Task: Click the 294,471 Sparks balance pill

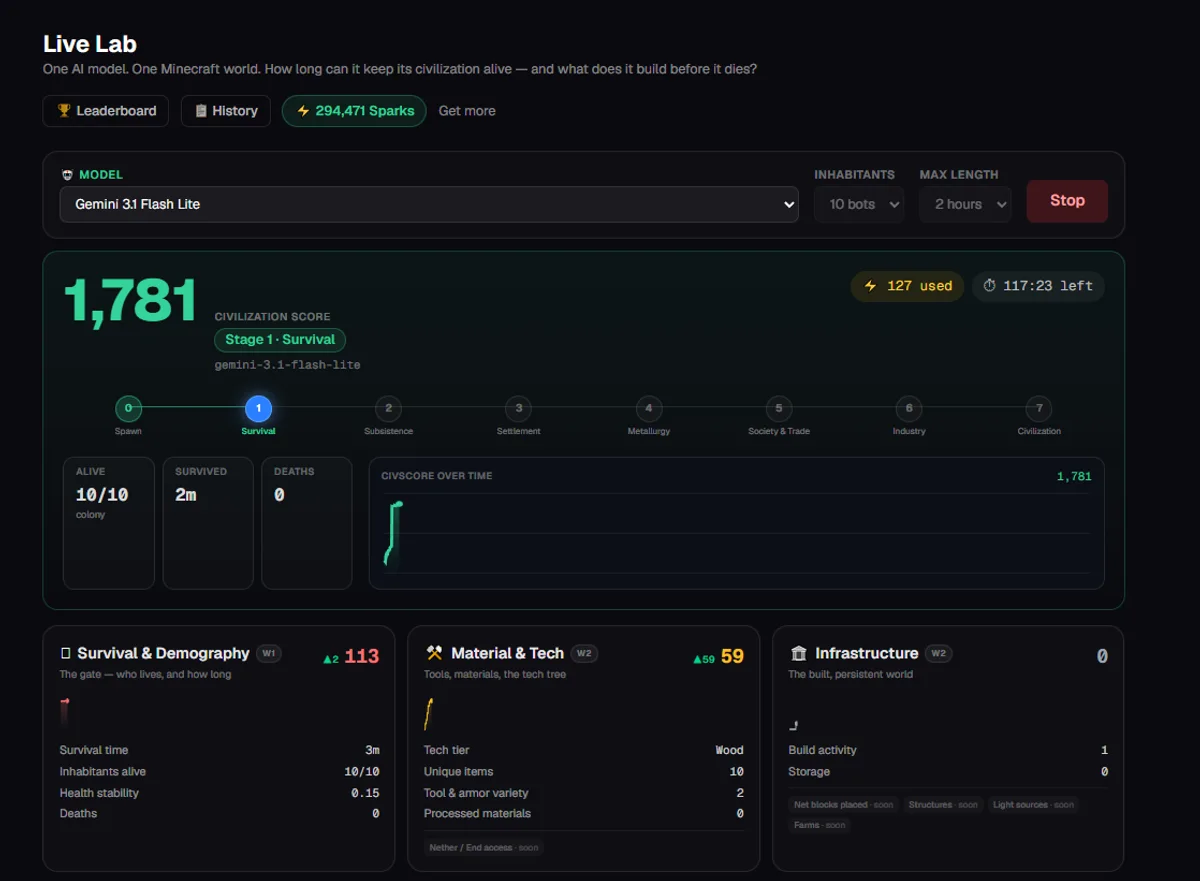Action: (x=354, y=111)
